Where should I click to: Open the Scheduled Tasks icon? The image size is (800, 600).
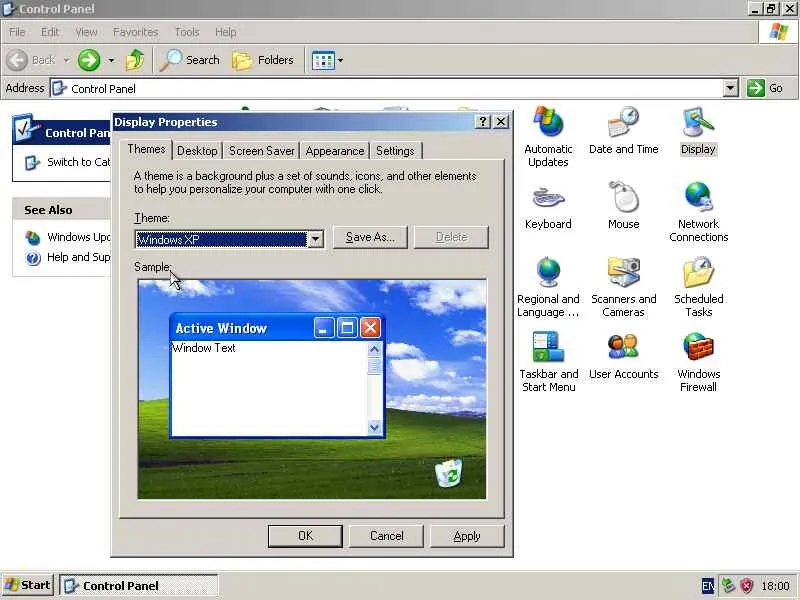[x=698, y=272]
